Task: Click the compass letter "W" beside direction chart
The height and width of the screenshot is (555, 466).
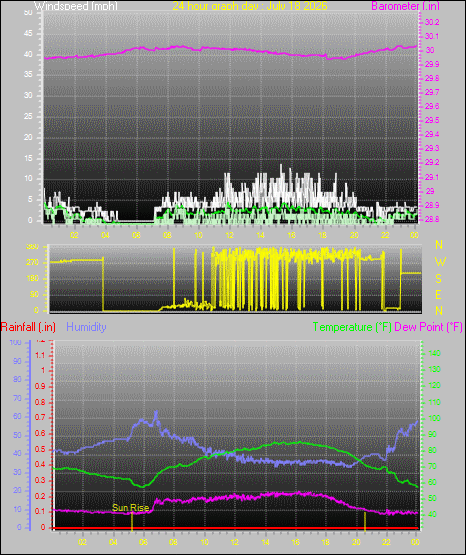Action: [x=440, y=262]
